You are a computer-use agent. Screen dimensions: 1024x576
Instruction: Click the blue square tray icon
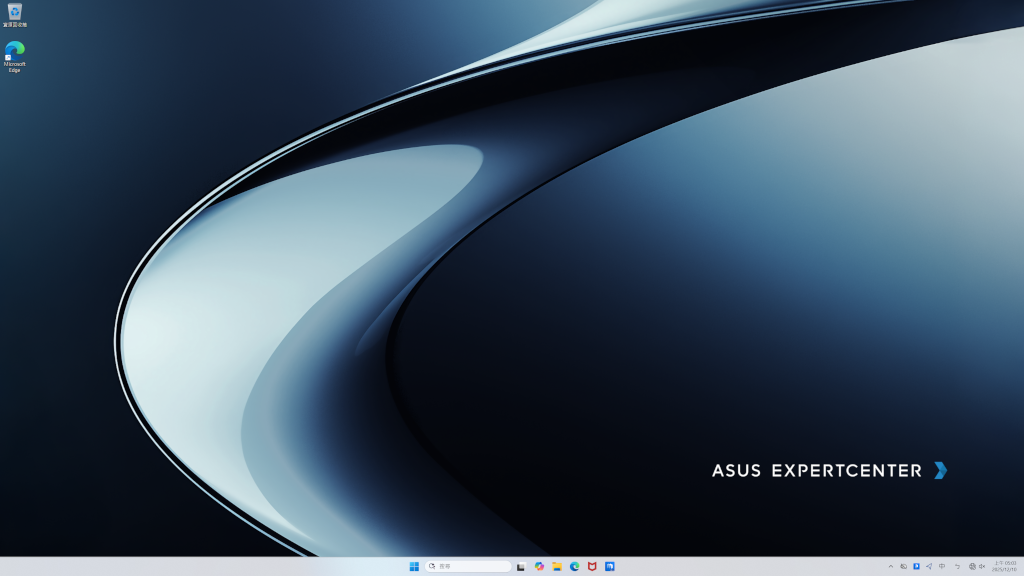click(916, 566)
